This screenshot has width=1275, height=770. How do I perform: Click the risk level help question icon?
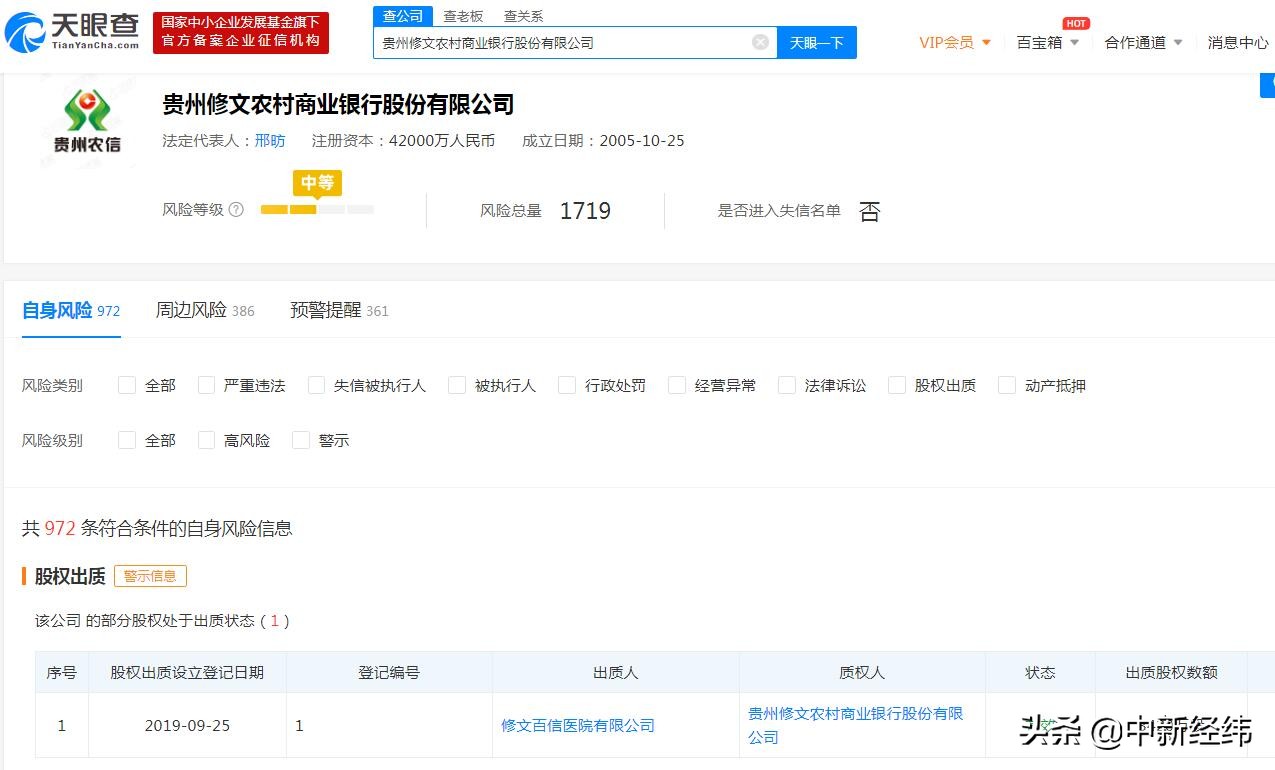pos(236,210)
